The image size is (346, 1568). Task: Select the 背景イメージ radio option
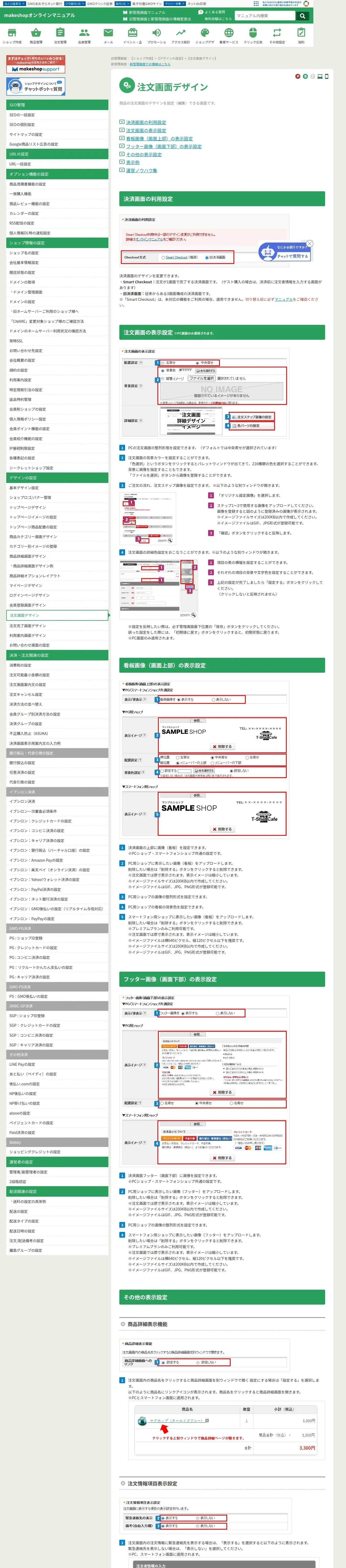tap(162, 379)
